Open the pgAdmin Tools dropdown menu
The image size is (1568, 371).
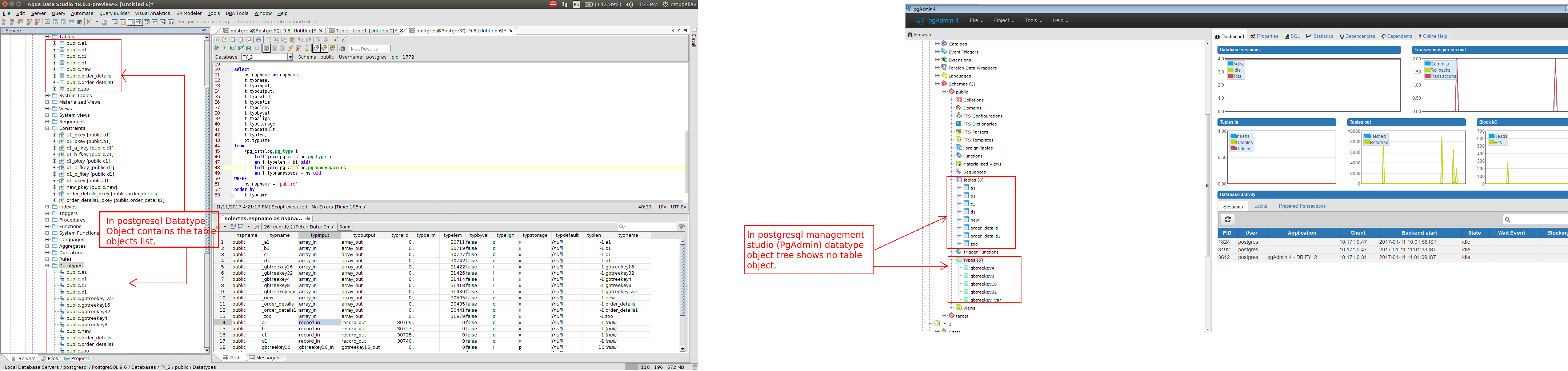[x=1033, y=21]
